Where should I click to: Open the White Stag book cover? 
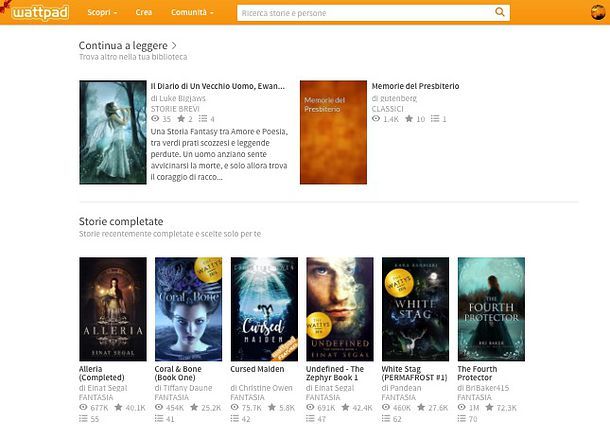point(415,309)
